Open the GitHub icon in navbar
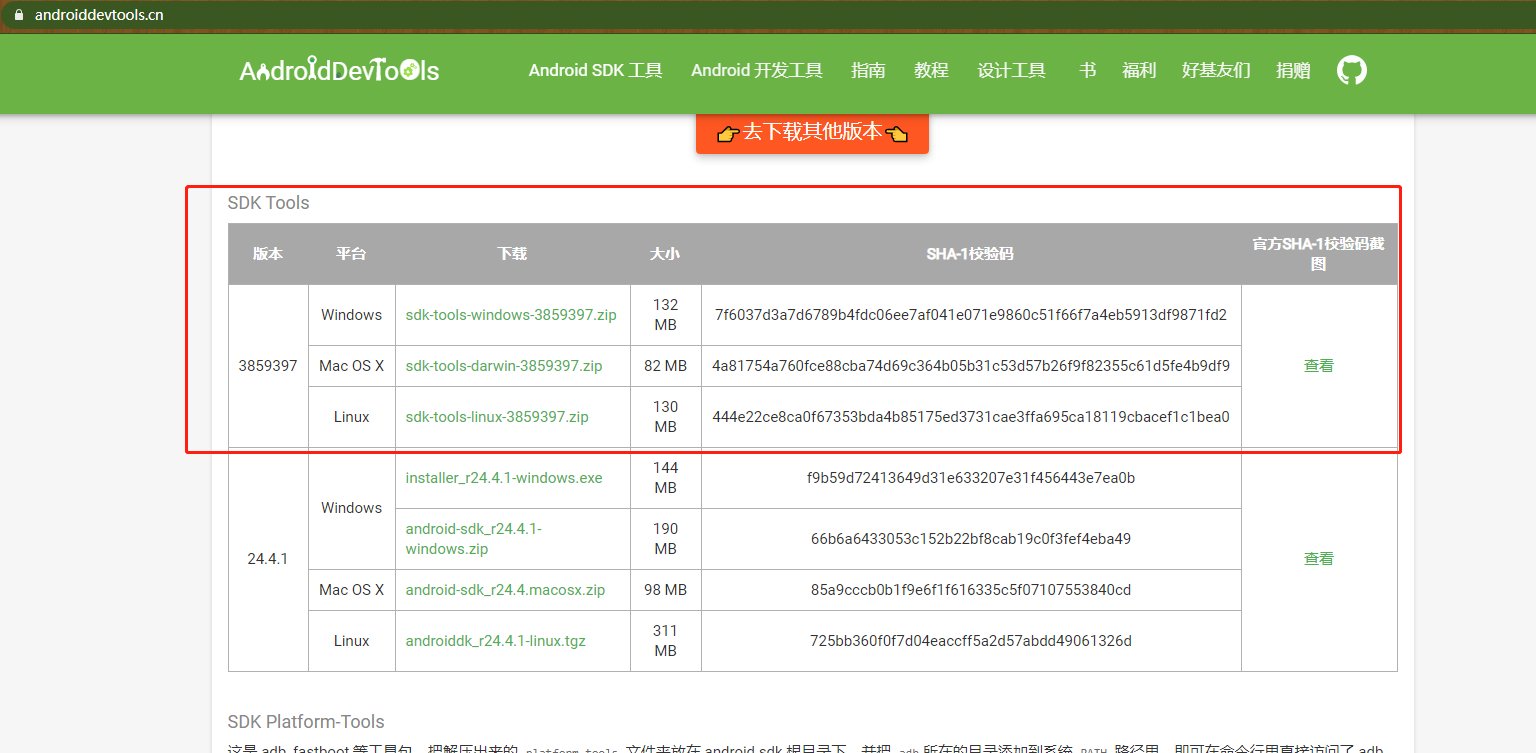This screenshot has width=1536, height=753. tap(1352, 70)
